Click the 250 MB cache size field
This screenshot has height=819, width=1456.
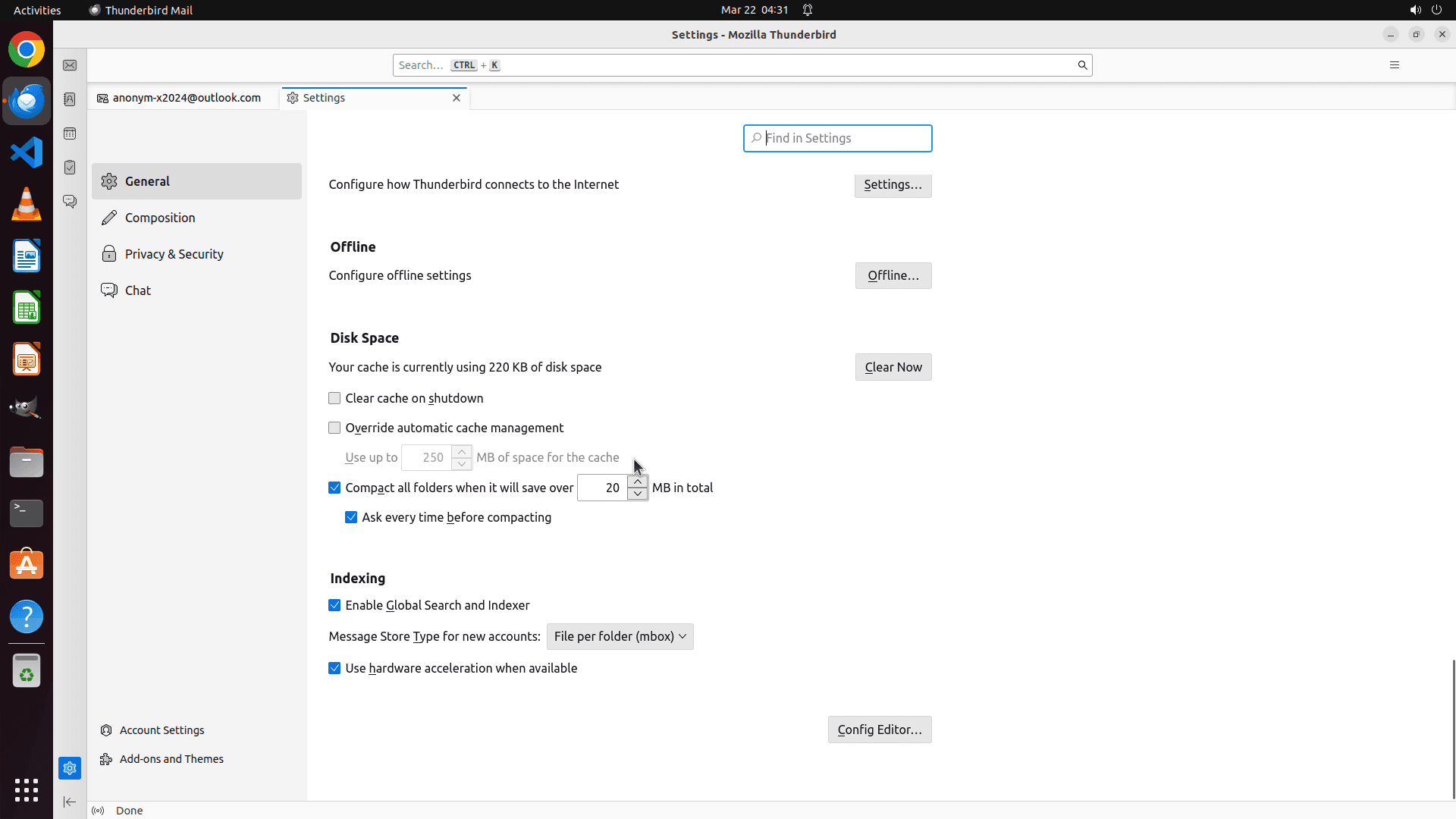pyautogui.click(x=427, y=457)
